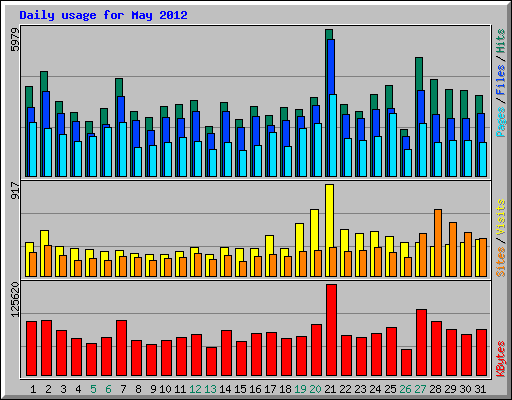Click the red KBytes bar for day 1
The height and width of the screenshot is (400, 512).
31,349
